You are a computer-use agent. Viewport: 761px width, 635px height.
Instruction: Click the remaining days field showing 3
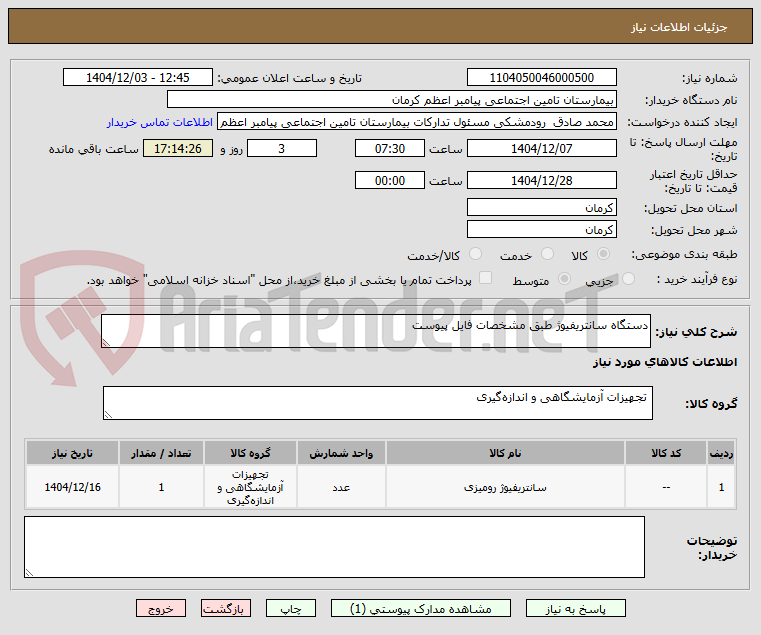pos(282,148)
